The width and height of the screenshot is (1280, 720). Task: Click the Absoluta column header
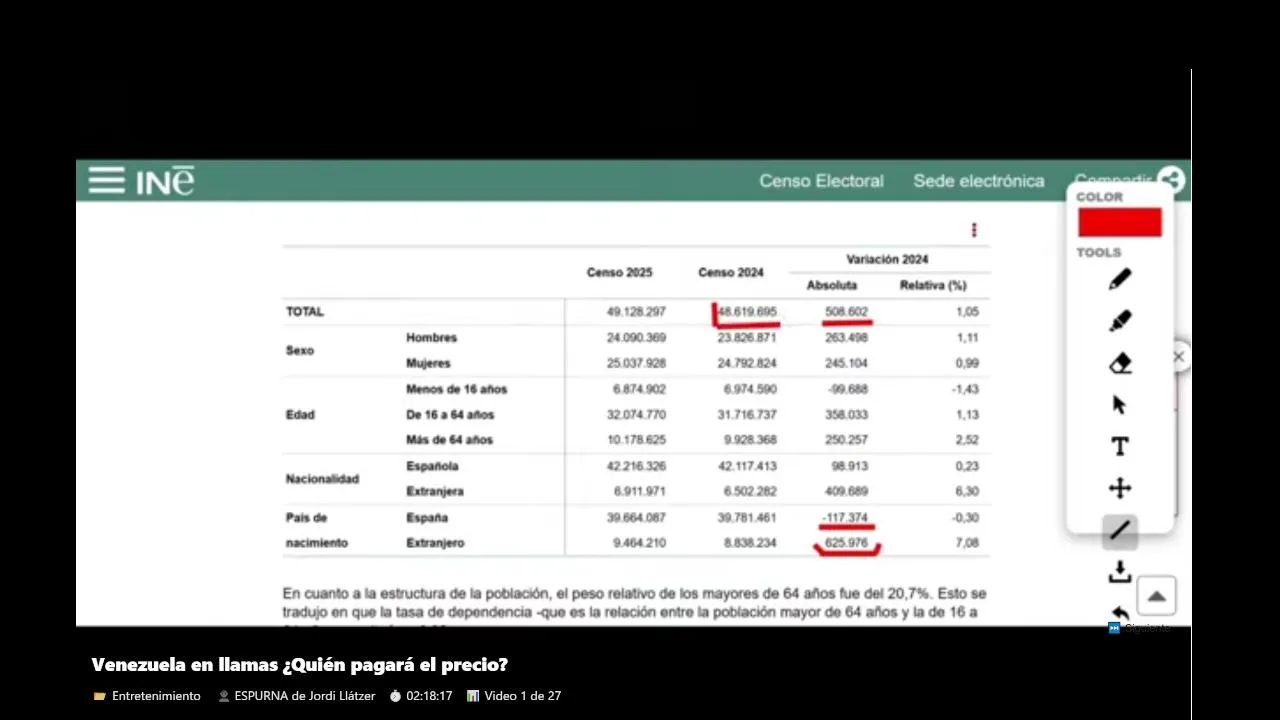832,286
